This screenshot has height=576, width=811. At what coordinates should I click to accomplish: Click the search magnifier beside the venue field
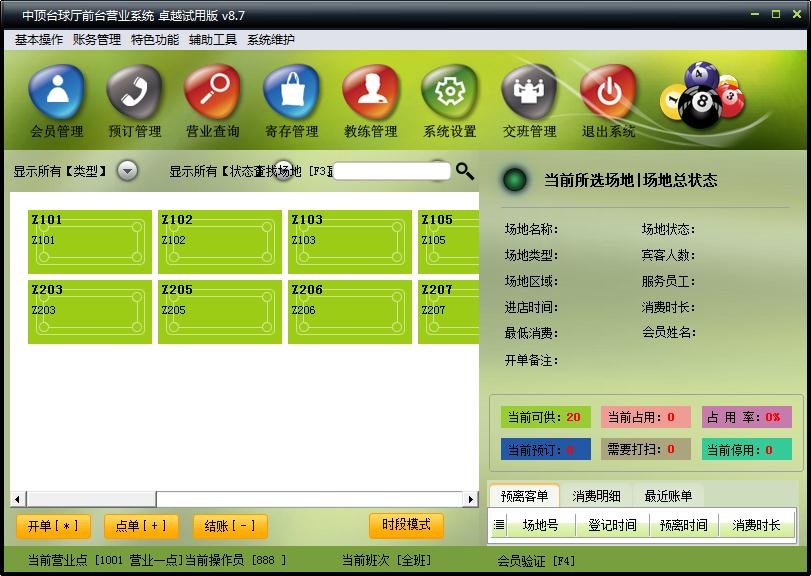[464, 171]
